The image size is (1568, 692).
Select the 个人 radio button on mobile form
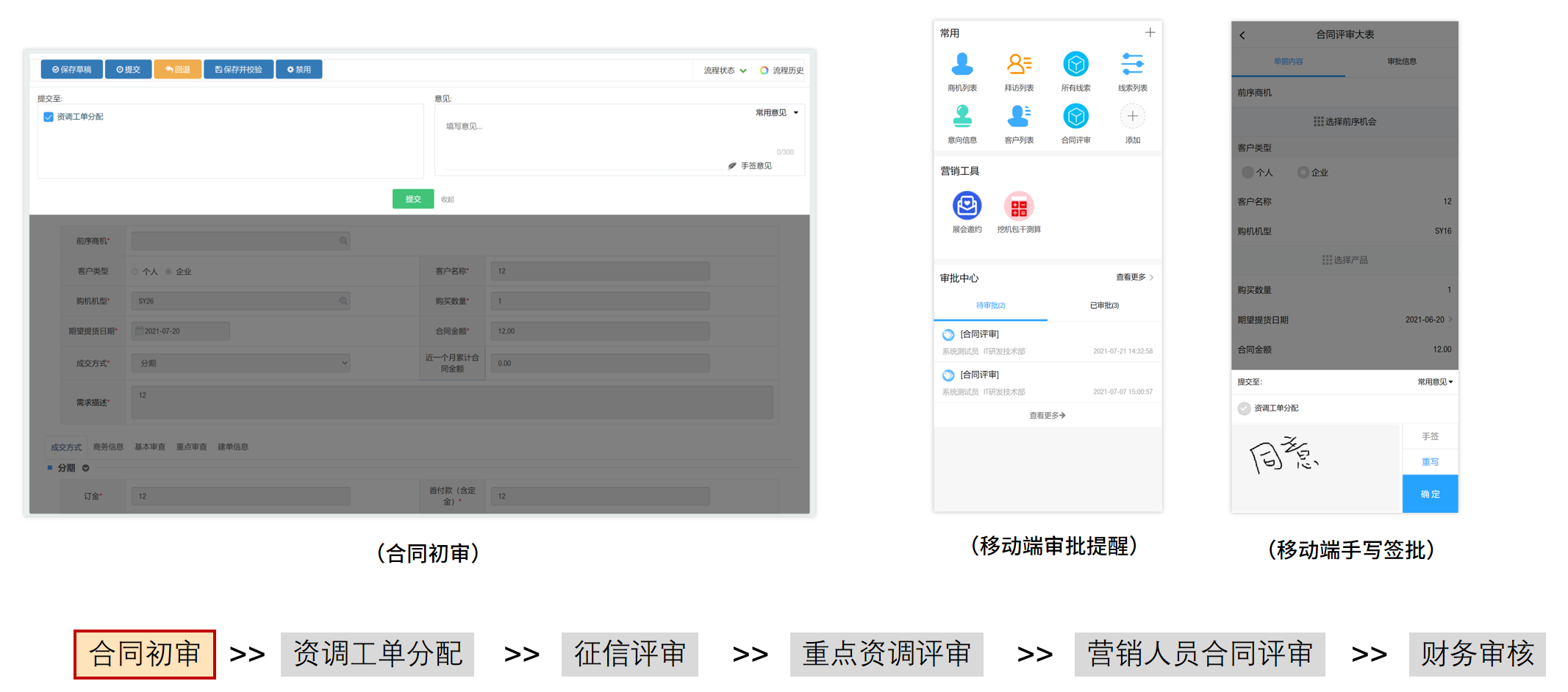(1247, 172)
